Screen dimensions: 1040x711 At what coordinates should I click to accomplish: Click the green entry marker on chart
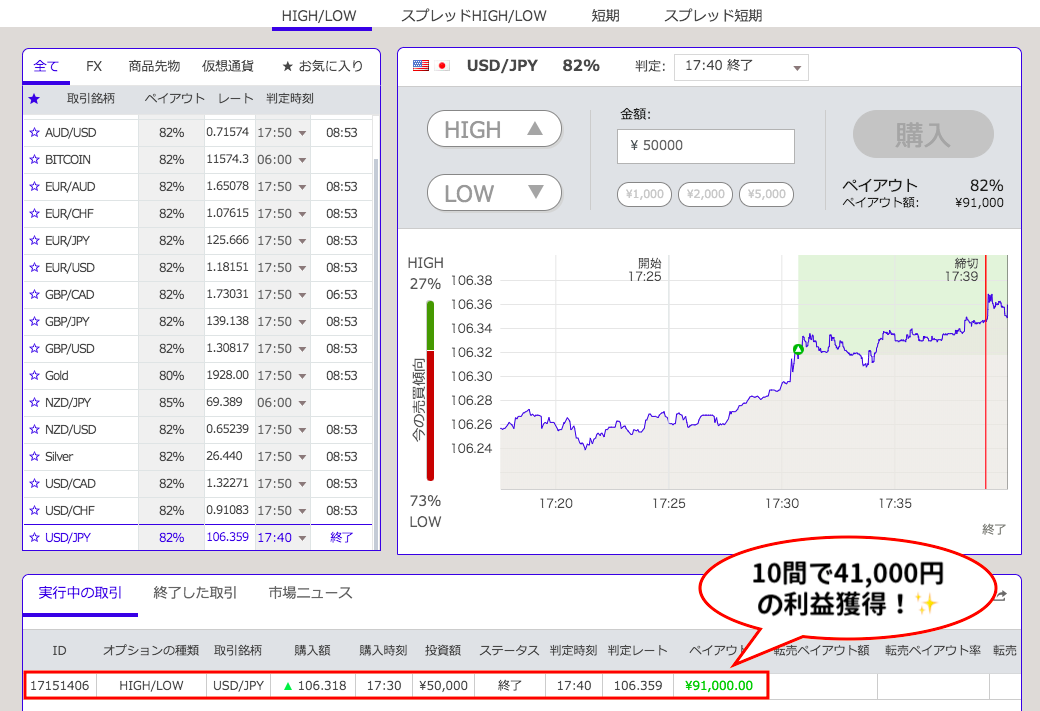(x=798, y=349)
